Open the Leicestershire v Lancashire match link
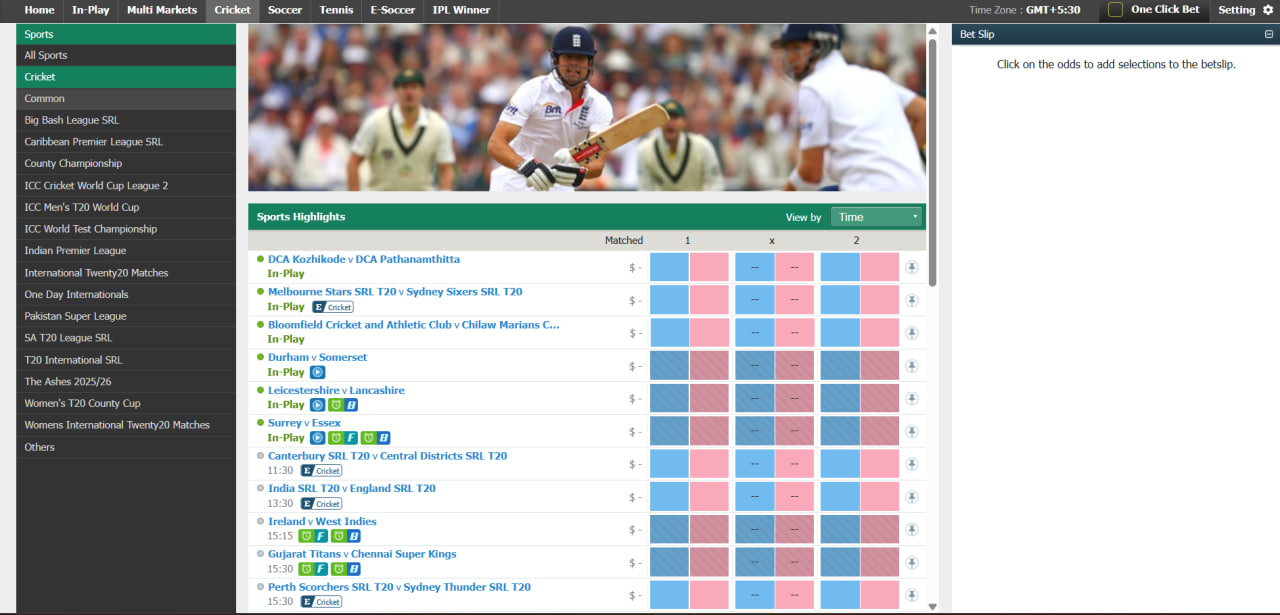The width and height of the screenshot is (1280, 615). [x=336, y=390]
